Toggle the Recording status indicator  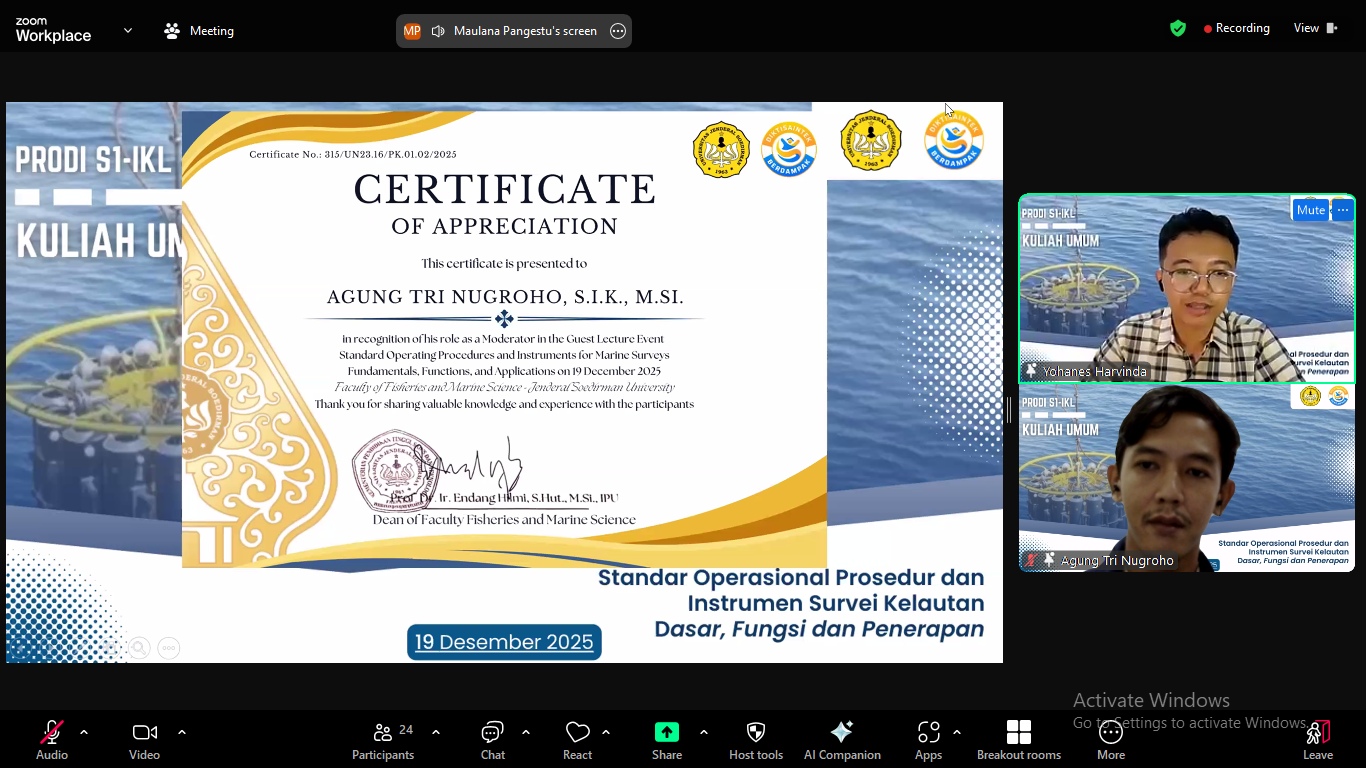click(x=1236, y=28)
